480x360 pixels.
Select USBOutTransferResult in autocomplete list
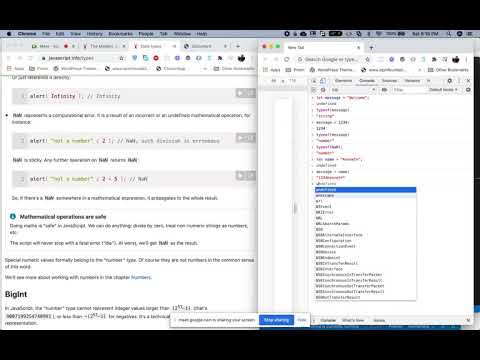pos(366,297)
